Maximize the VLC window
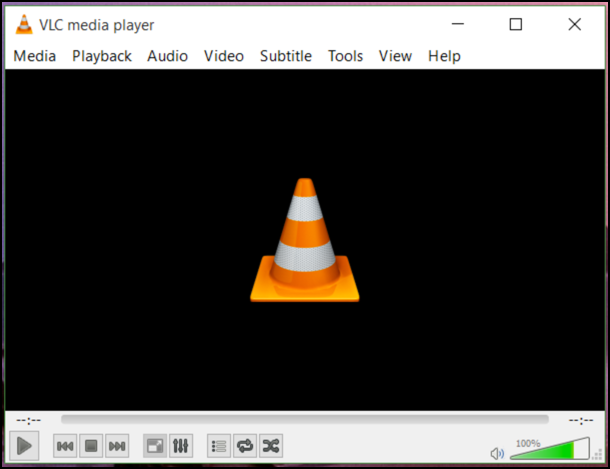 516,24
